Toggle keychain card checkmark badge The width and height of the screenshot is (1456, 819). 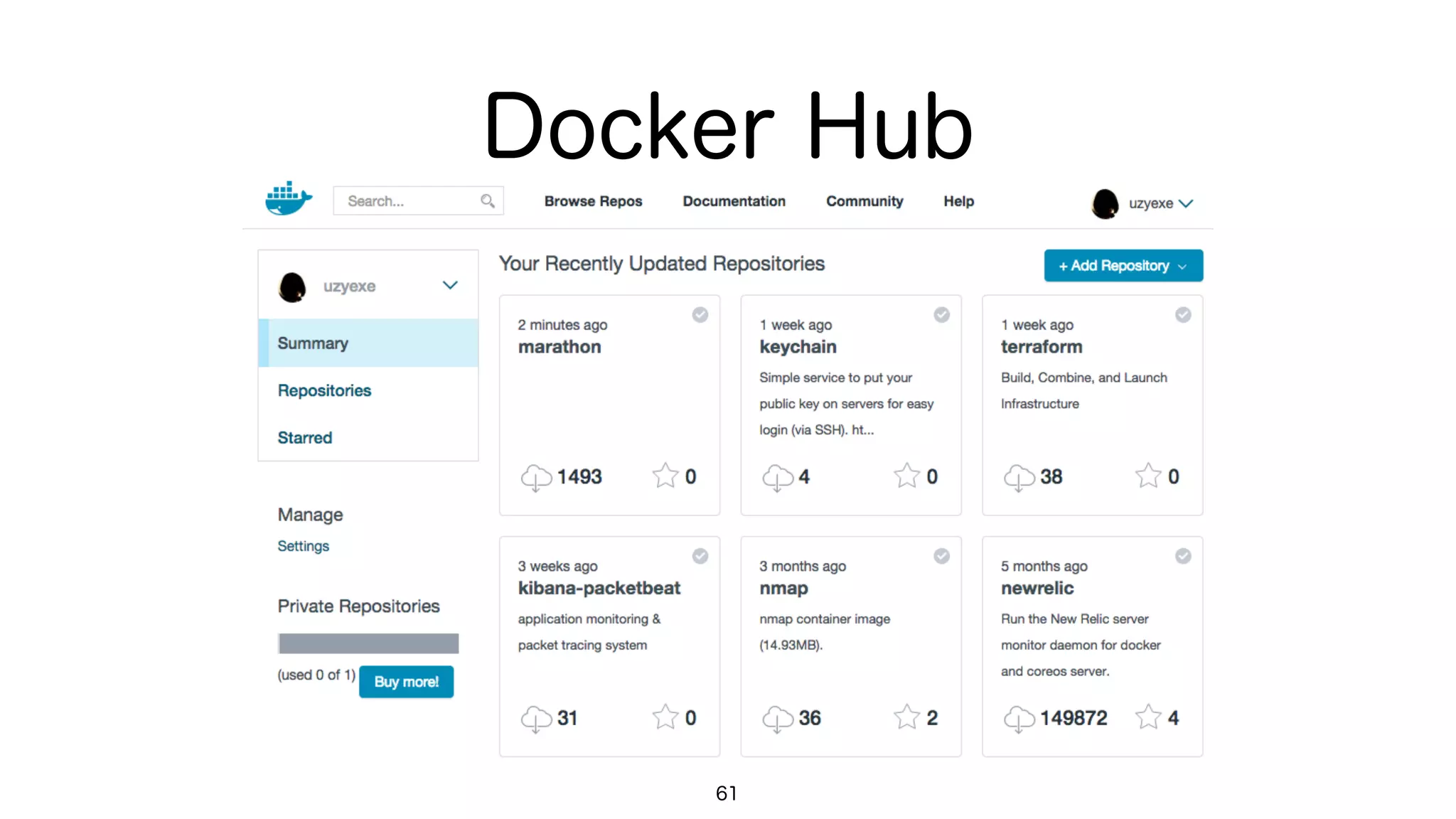coord(942,315)
